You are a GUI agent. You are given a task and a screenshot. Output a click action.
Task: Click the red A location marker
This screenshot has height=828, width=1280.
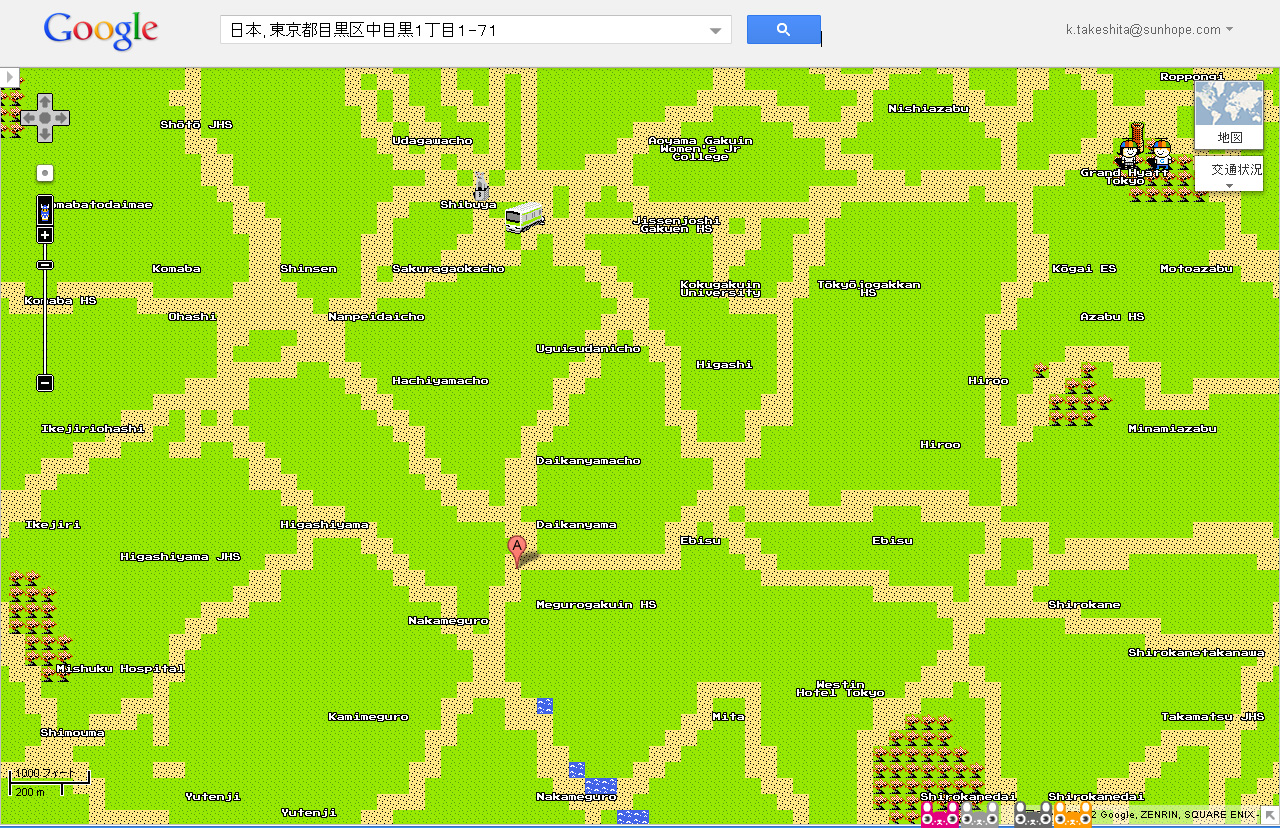coord(517,548)
